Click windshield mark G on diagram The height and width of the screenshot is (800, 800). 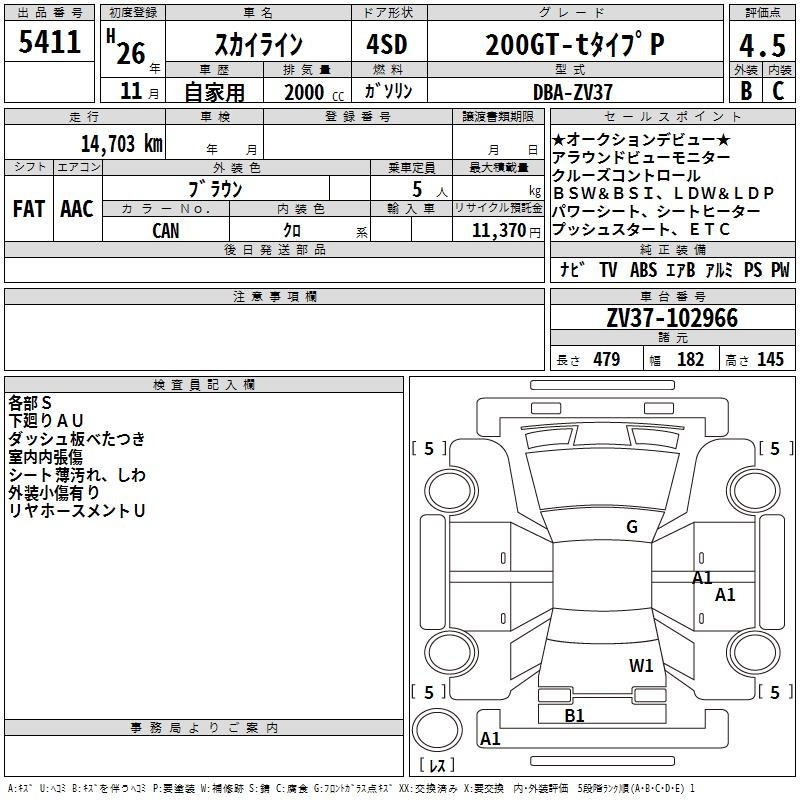click(x=632, y=527)
